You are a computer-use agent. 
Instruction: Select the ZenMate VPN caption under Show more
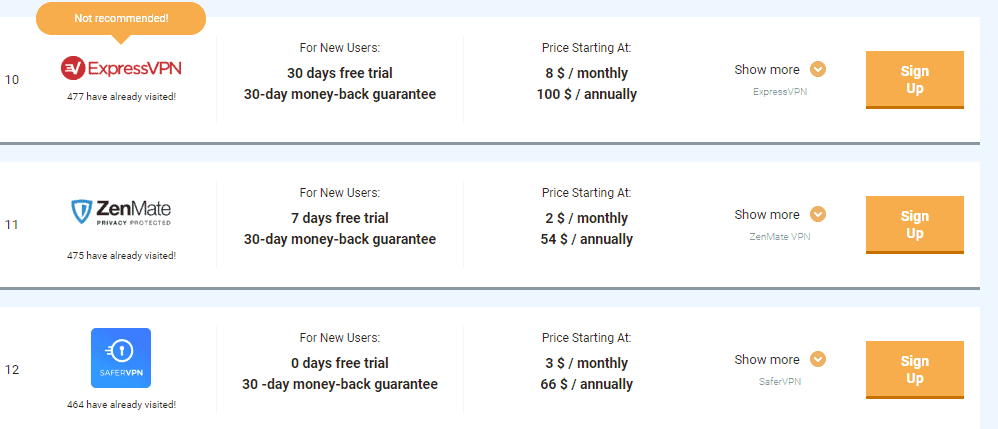780,237
